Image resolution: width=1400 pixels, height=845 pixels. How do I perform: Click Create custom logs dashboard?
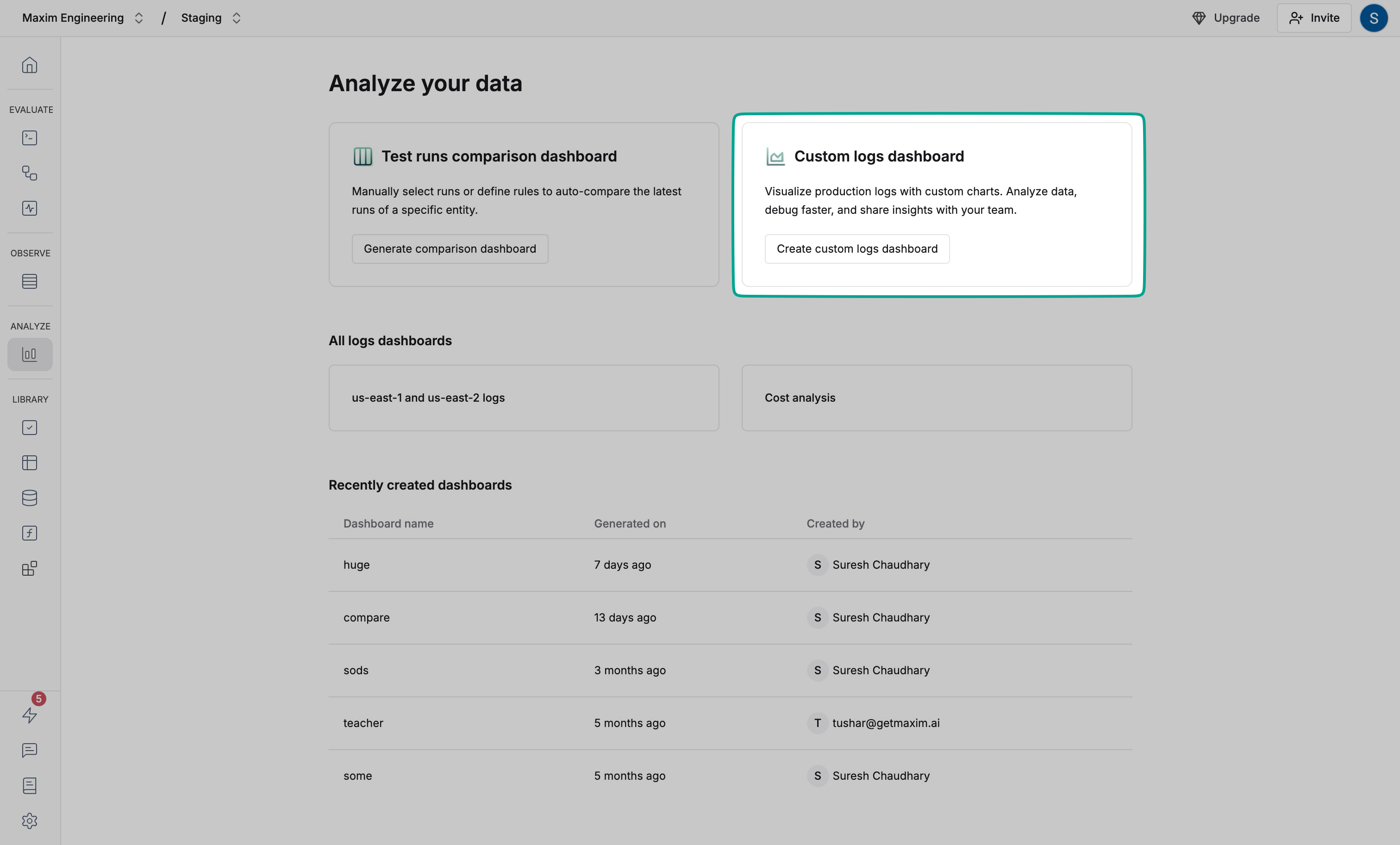[x=857, y=249]
